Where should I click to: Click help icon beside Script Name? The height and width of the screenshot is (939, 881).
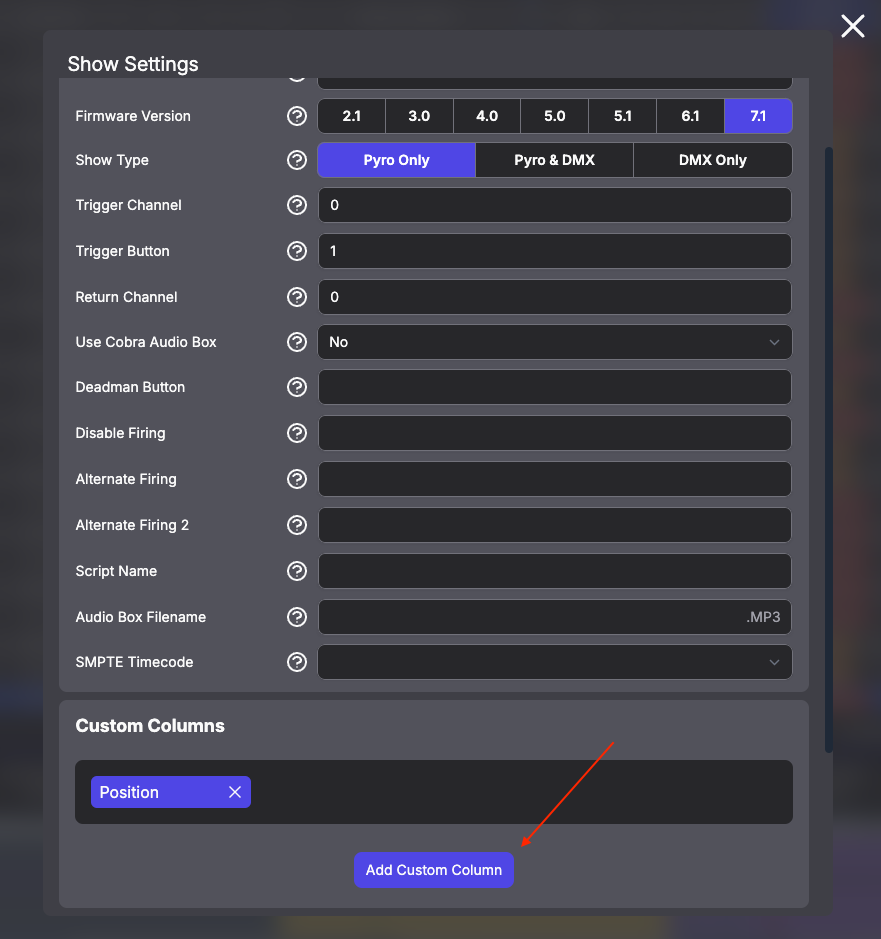[296, 571]
